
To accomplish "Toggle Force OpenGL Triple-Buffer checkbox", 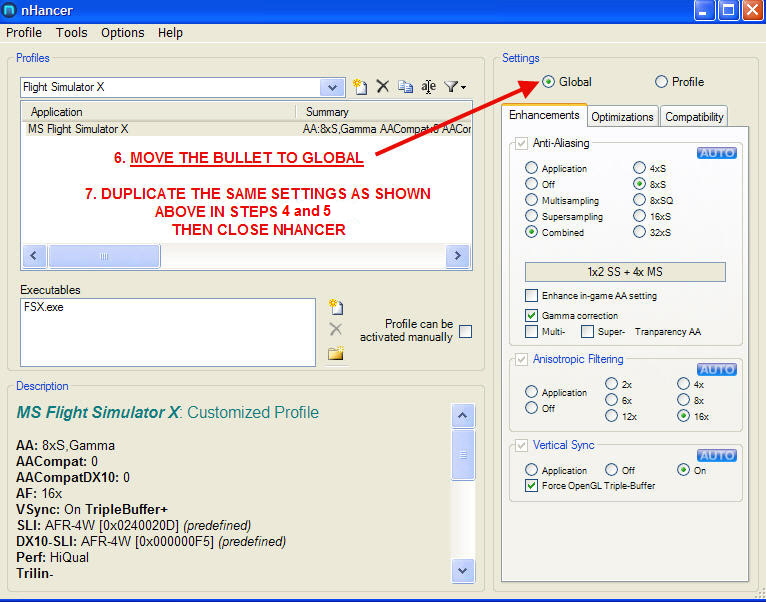I will tap(531, 485).
